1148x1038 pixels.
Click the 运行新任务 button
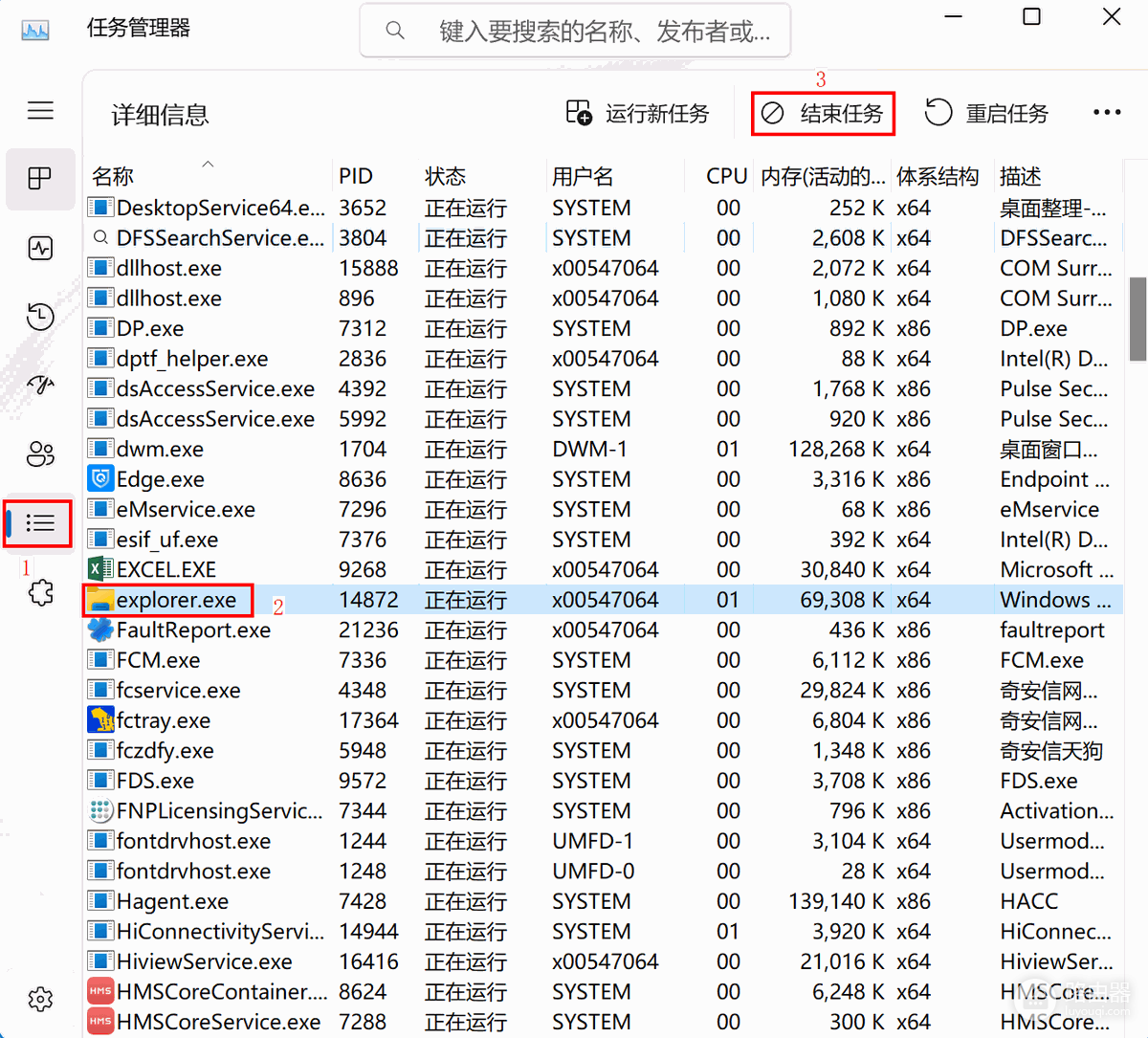click(x=637, y=114)
